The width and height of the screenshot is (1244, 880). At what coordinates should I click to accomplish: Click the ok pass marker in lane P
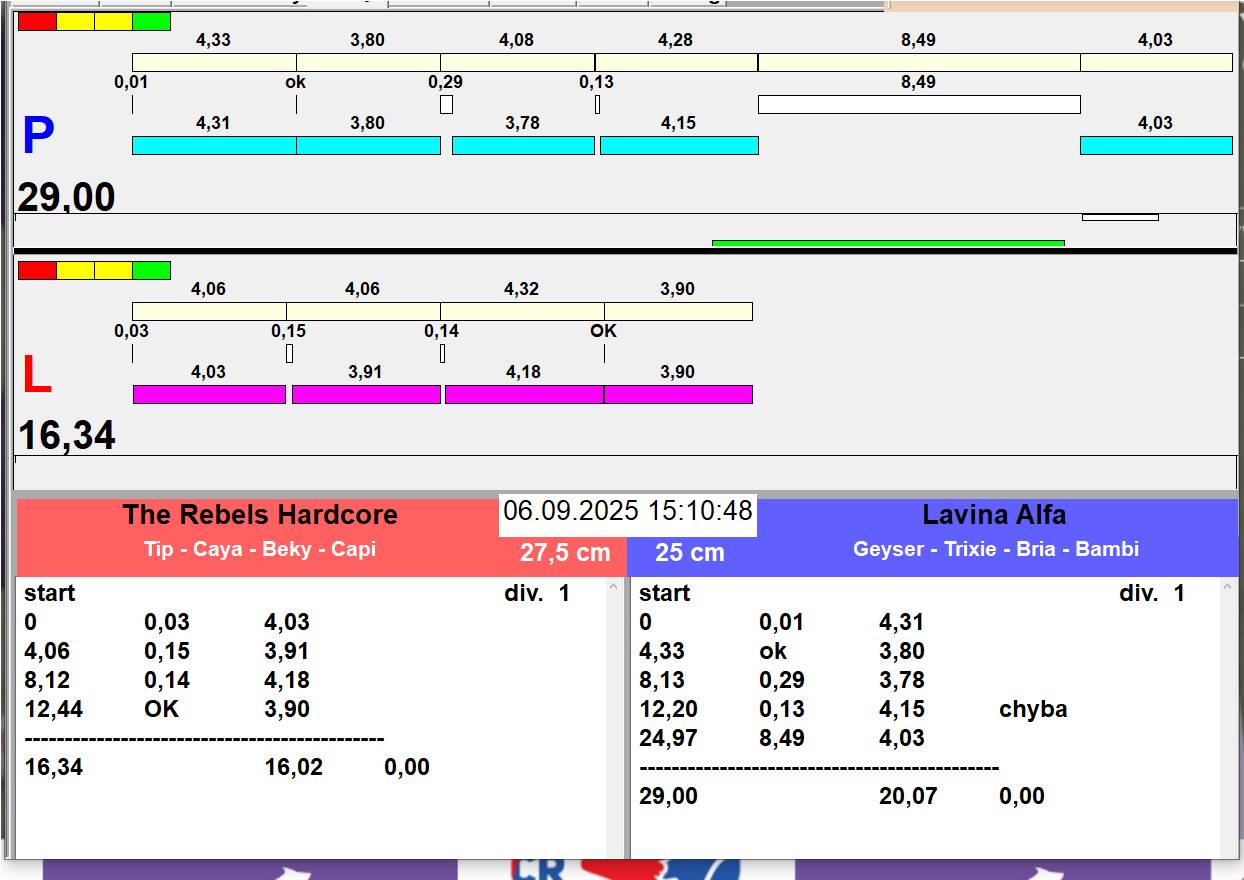(296, 82)
